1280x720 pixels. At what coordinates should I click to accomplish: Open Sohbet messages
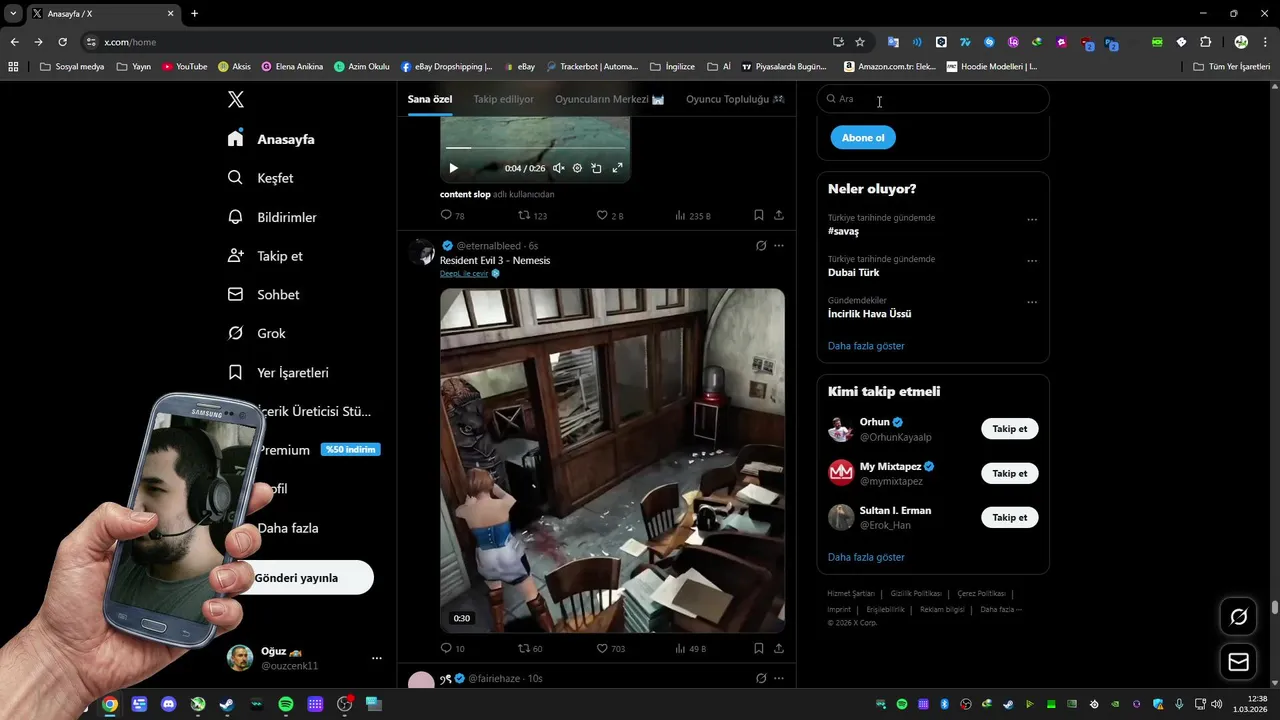pos(264,295)
